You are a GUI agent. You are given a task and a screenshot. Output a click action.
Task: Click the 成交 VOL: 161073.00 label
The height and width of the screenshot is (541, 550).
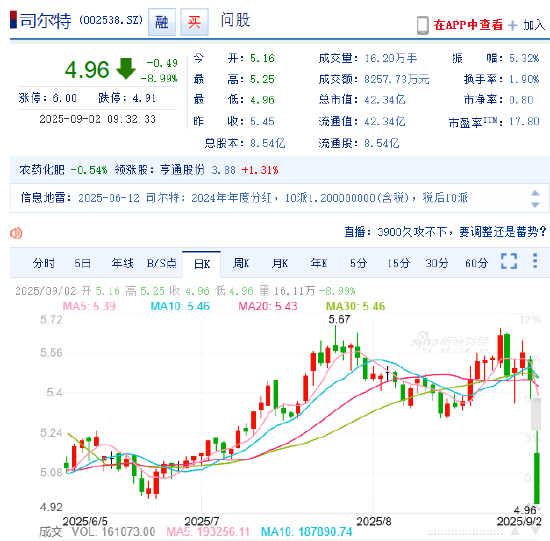(97, 532)
